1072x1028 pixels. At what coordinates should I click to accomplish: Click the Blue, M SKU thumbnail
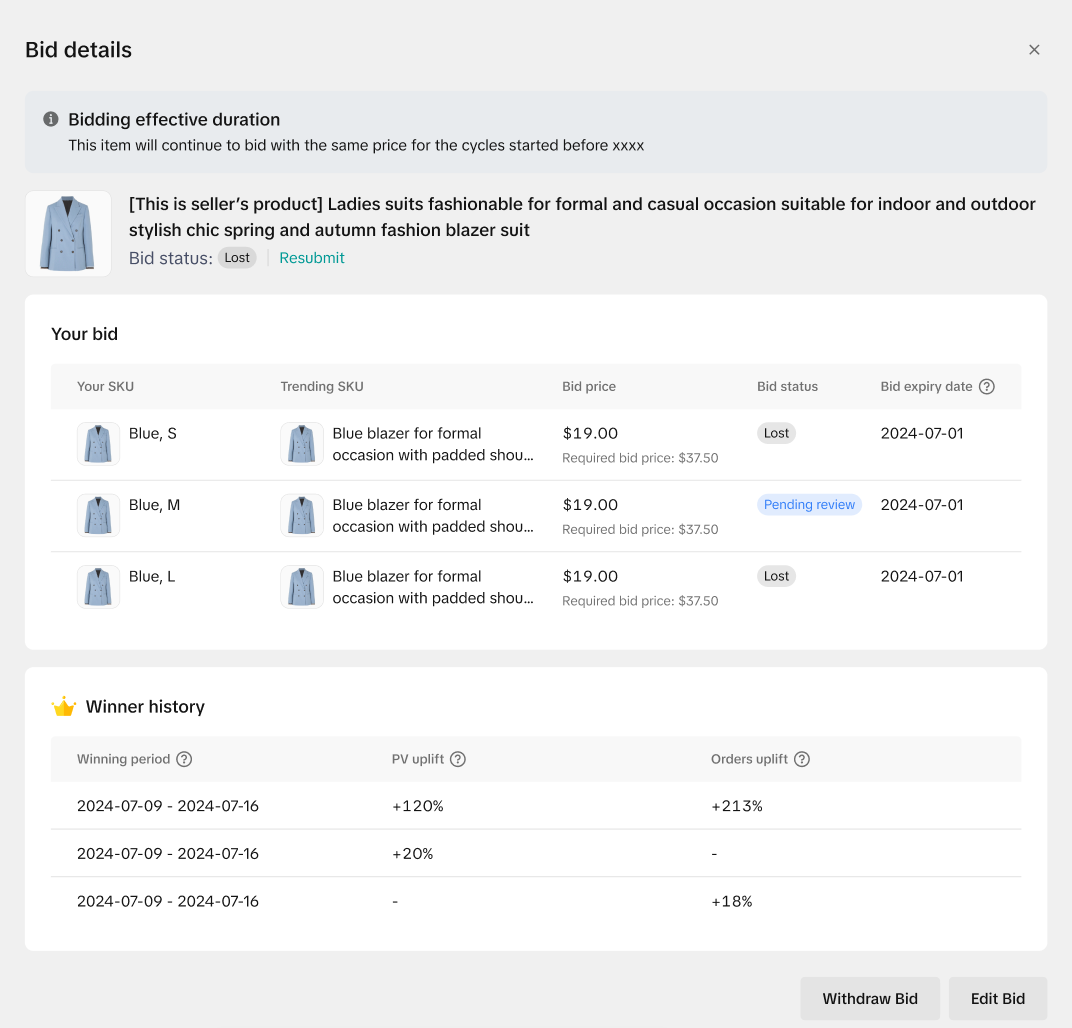[98, 515]
